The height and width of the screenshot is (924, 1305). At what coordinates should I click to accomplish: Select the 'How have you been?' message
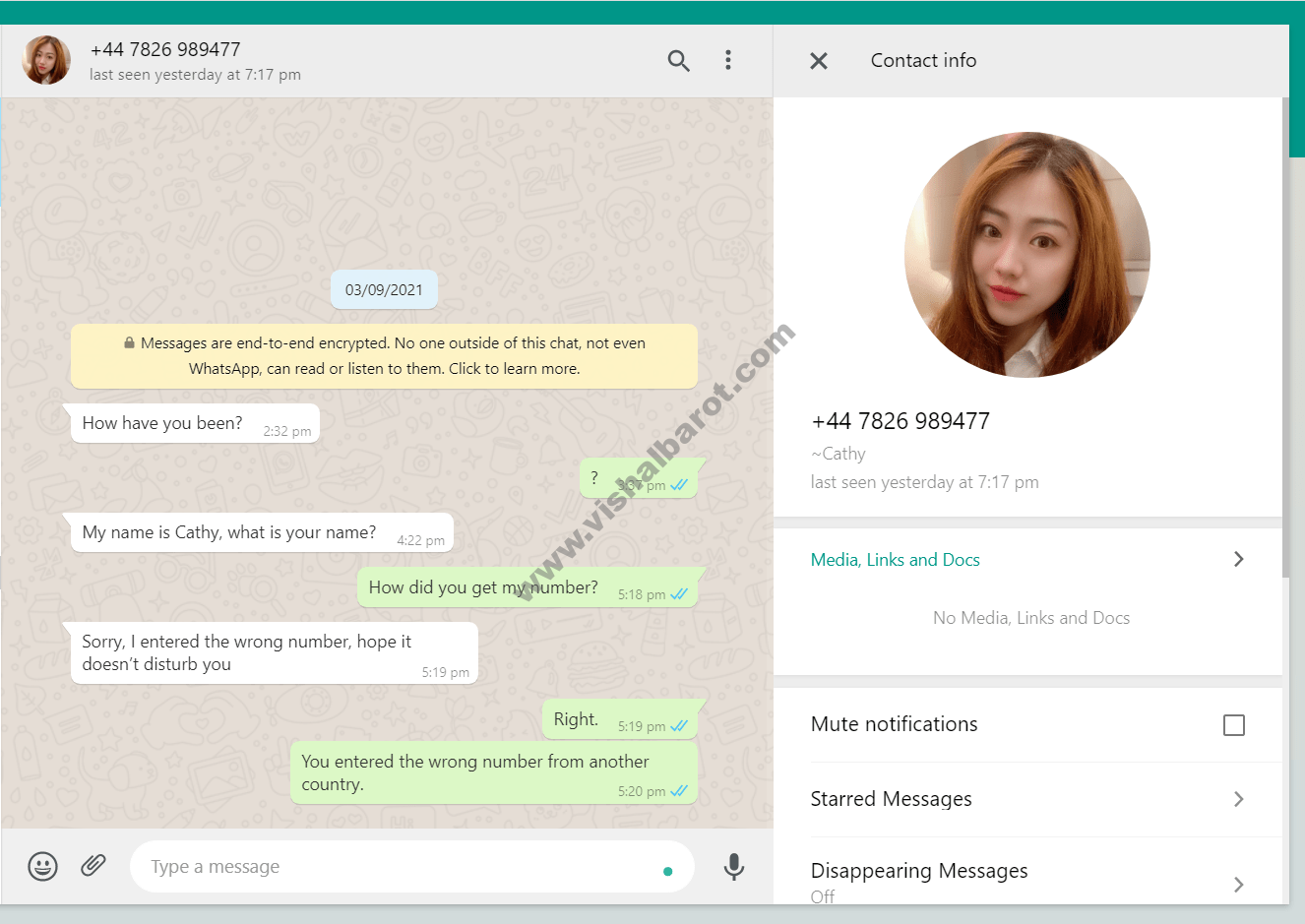point(196,423)
